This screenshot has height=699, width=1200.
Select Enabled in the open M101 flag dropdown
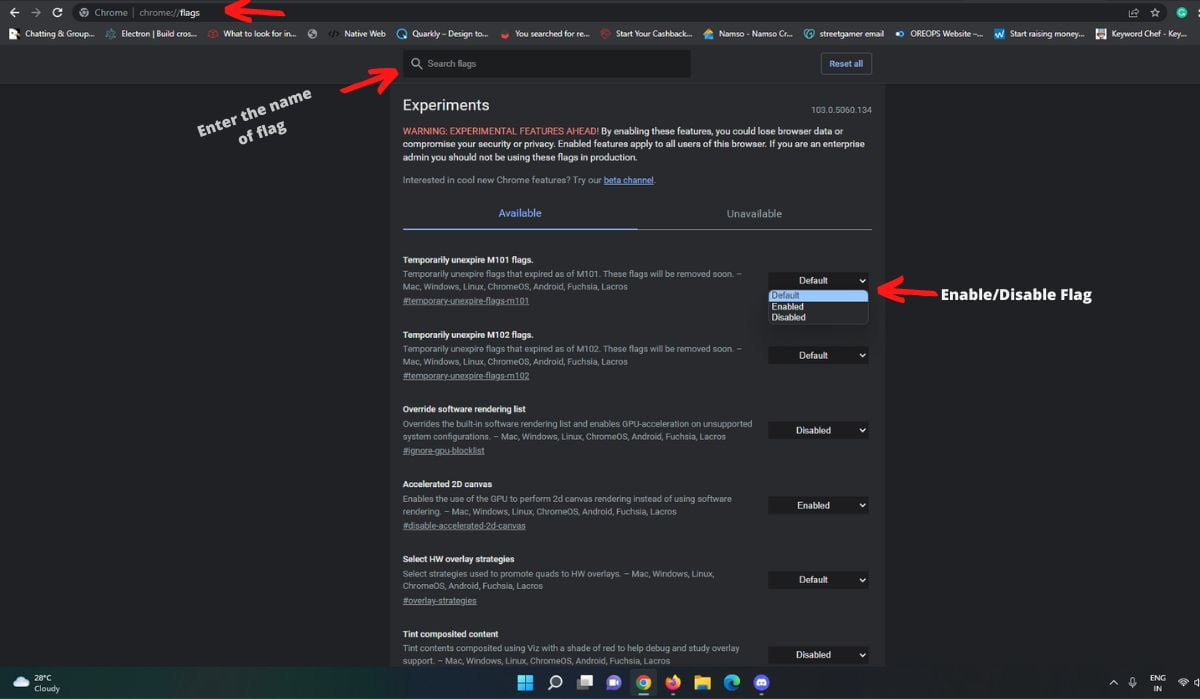[x=789, y=306]
